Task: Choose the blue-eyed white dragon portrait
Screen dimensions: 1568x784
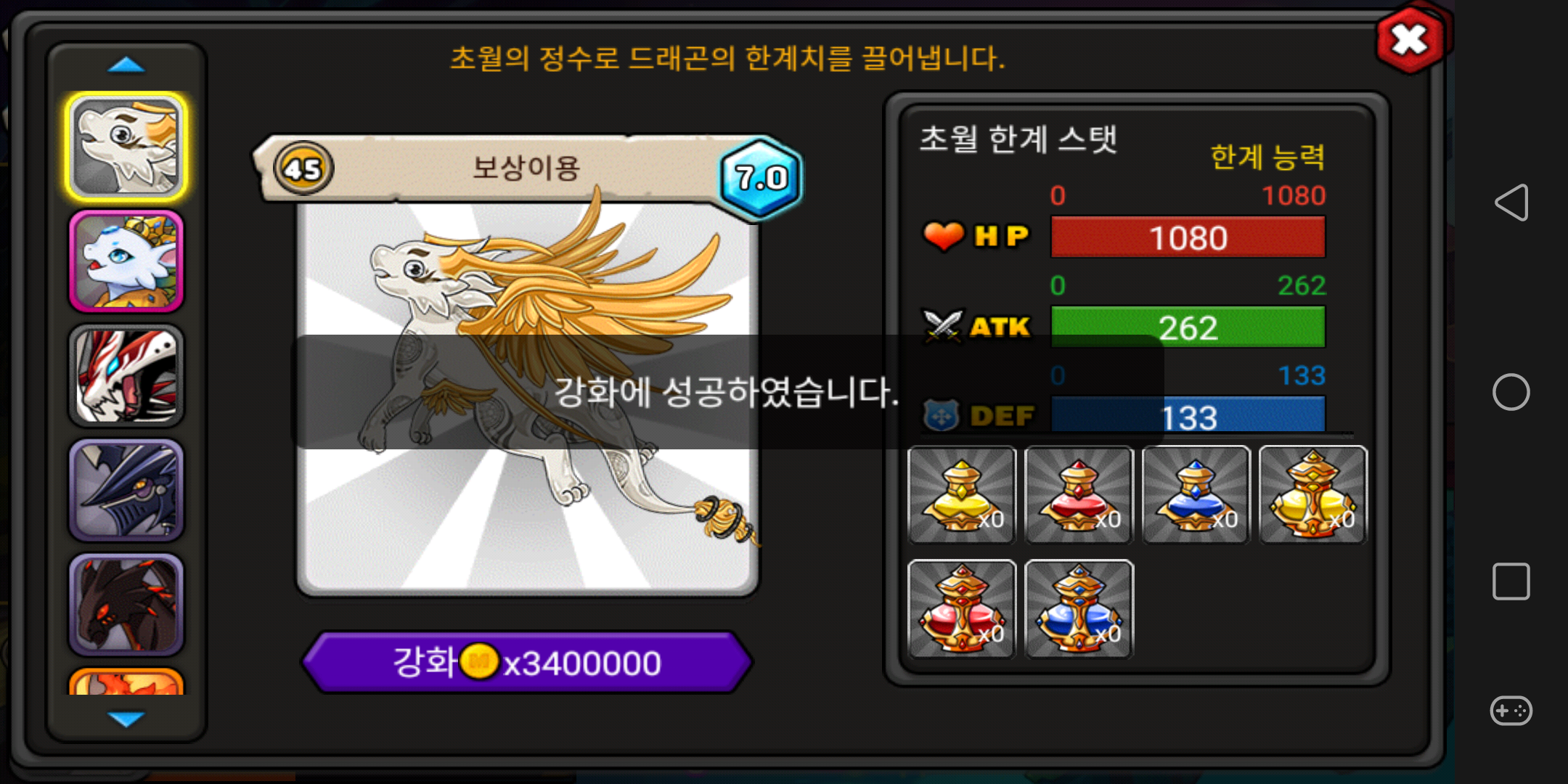Action: [x=126, y=261]
